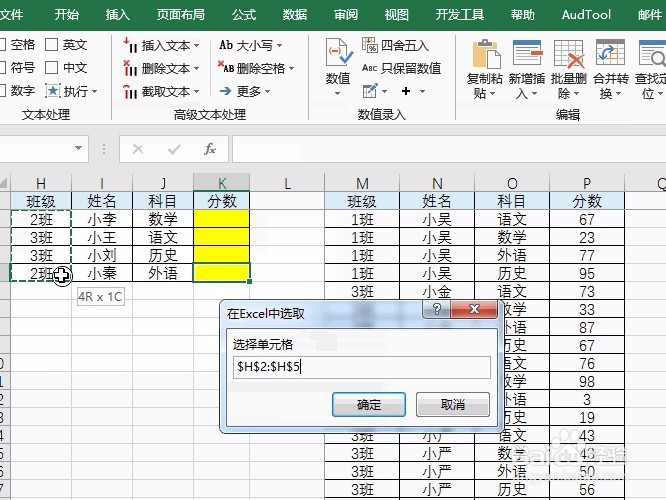Image resolution: width=666 pixels, height=500 pixels.
Task: Open the 视图 ribbon tab
Action: (396, 14)
